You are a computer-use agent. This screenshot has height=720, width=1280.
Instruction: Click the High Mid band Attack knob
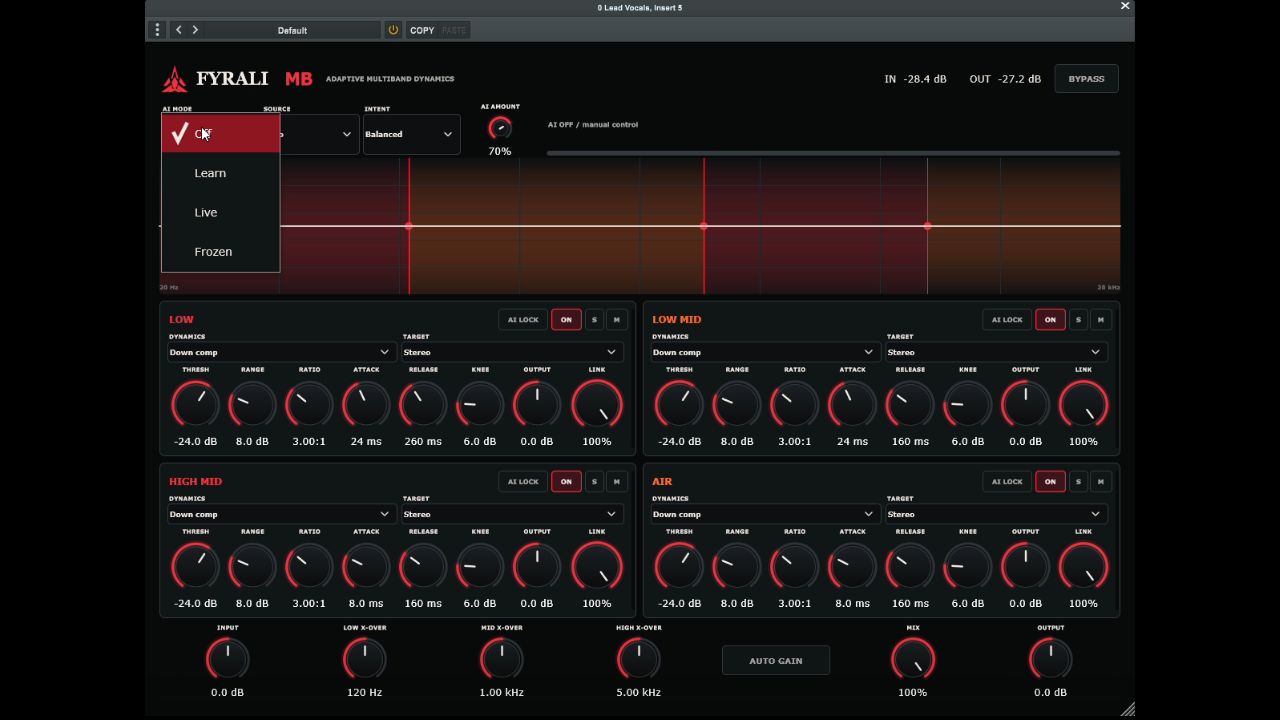tap(366, 567)
